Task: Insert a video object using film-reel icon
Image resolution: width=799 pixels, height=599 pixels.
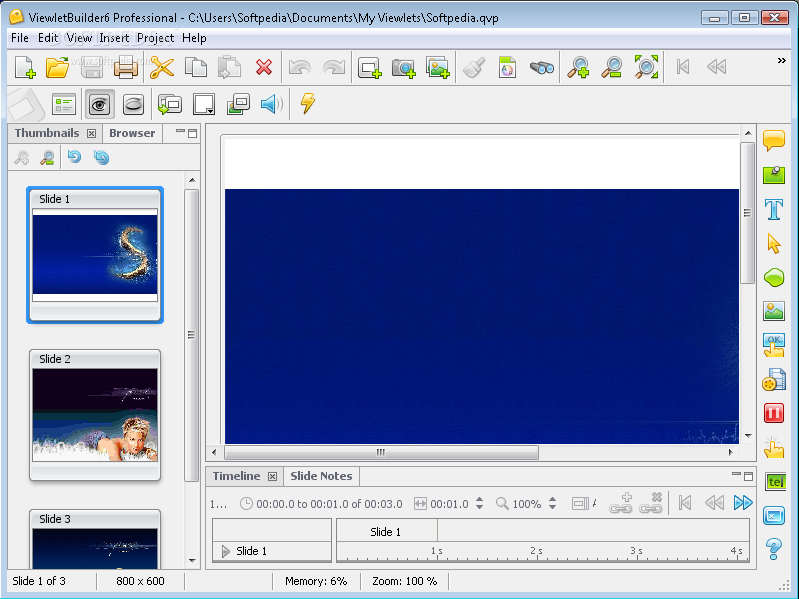Action: point(774,379)
